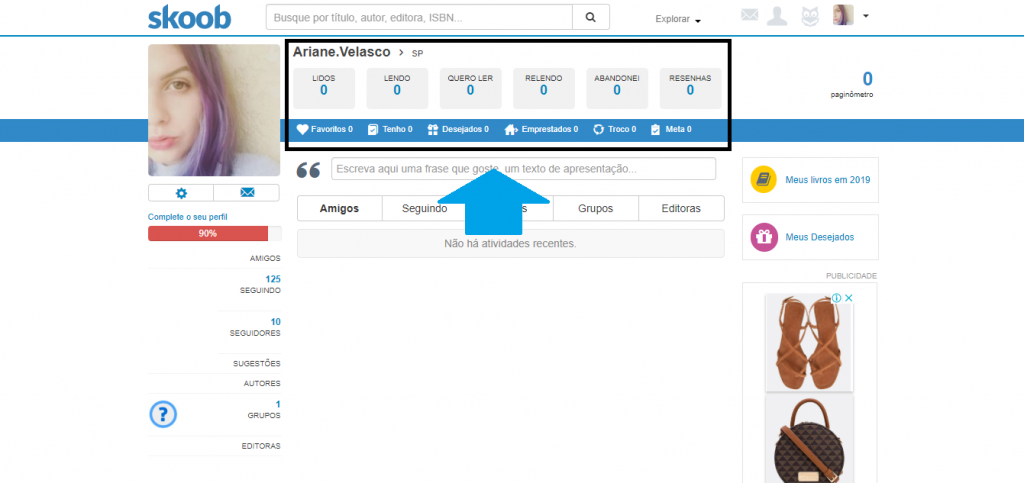This screenshot has height=483, width=1024.
Task: Click Complete o seu perfil link
Action: coord(188,217)
